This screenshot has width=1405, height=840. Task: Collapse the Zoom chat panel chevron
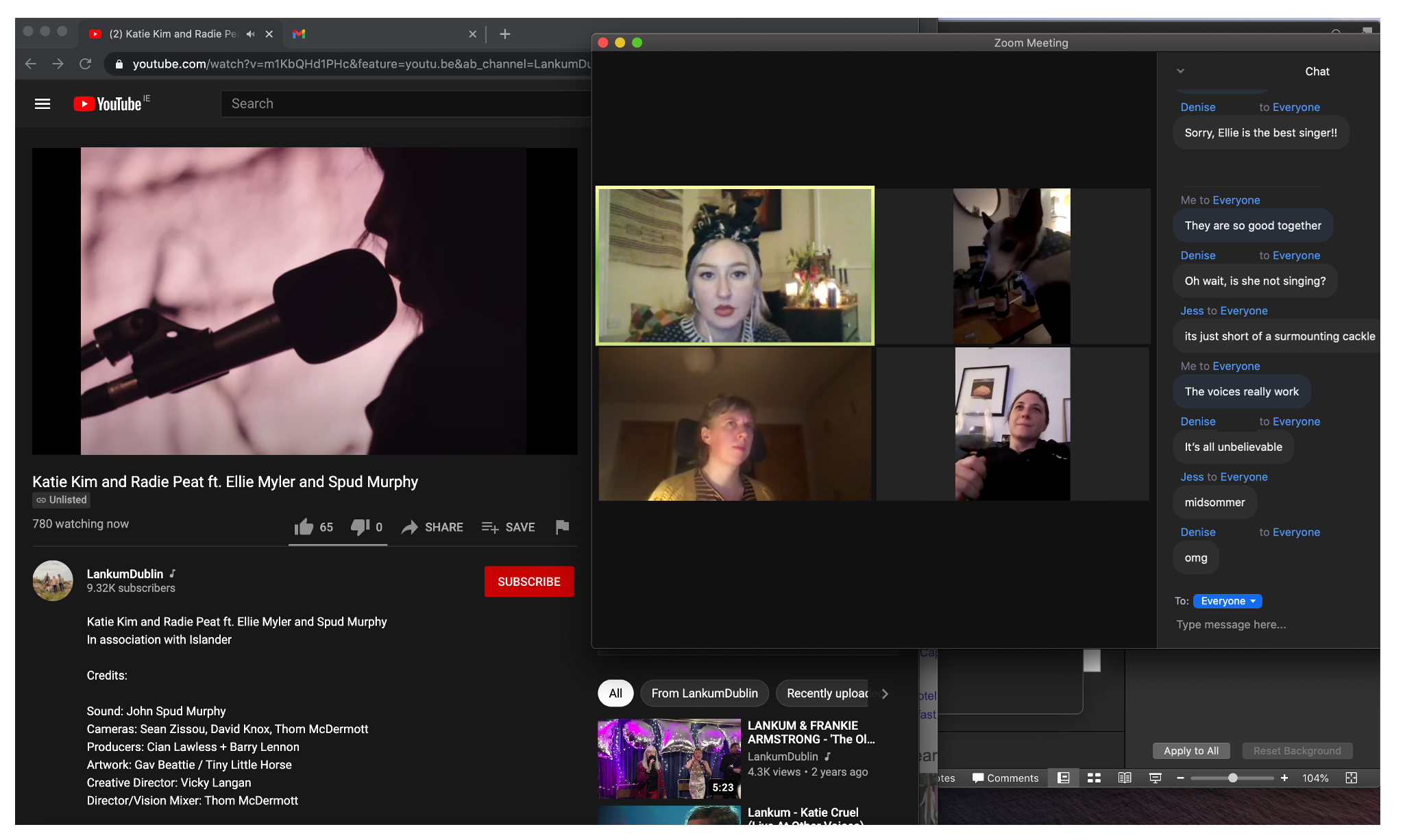pyautogui.click(x=1180, y=71)
